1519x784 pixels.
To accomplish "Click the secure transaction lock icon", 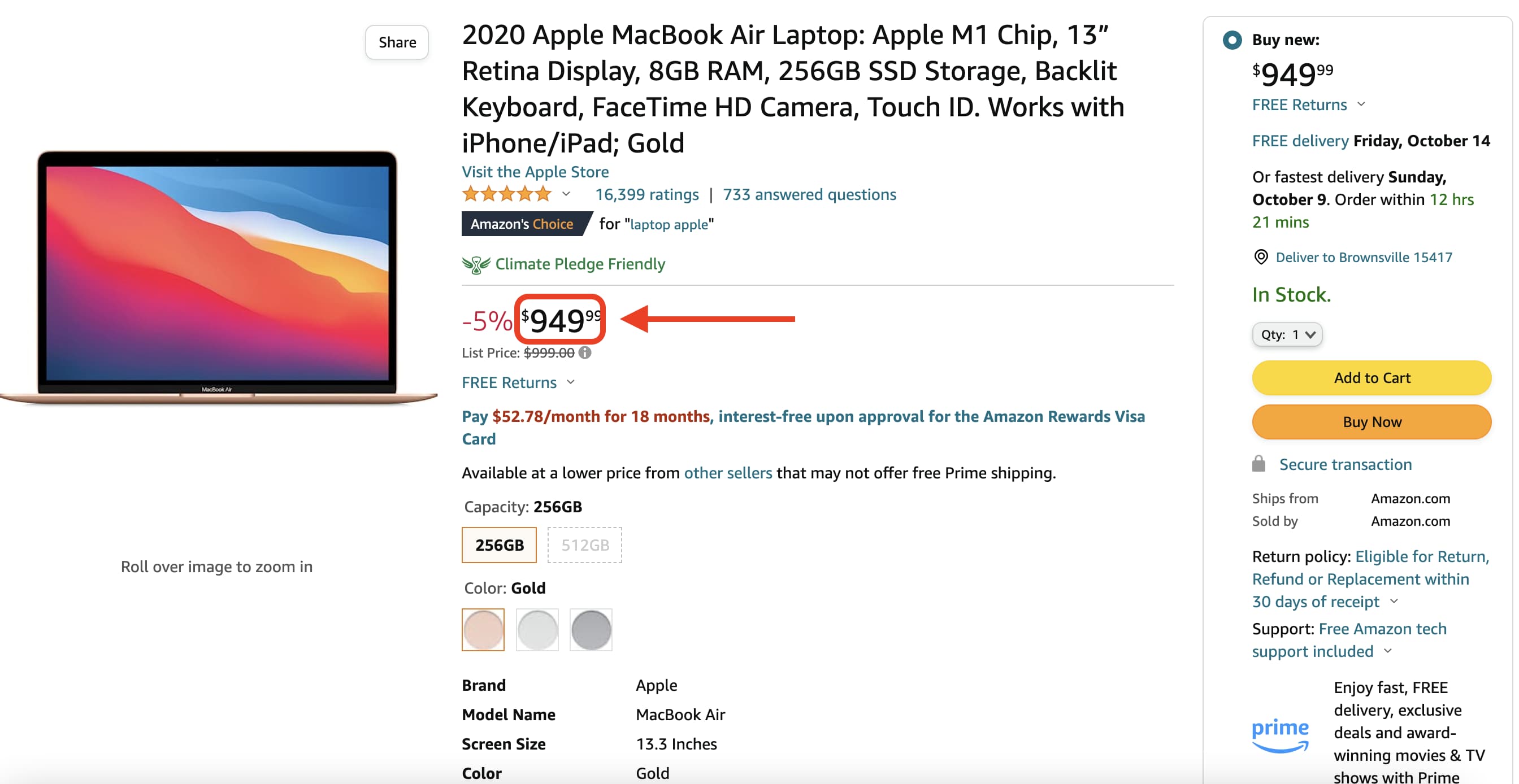I will pyautogui.click(x=1257, y=463).
